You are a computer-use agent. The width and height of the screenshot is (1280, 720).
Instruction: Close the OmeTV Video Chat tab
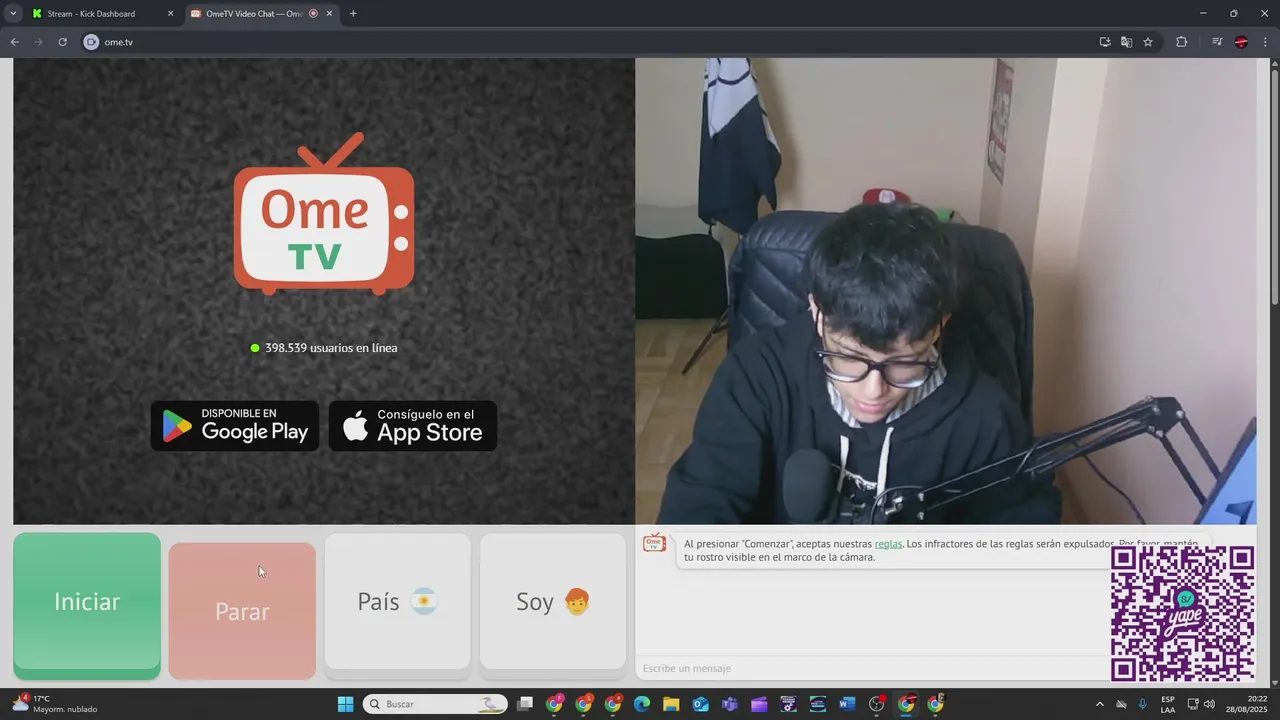pyautogui.click(x=329, y=14)
